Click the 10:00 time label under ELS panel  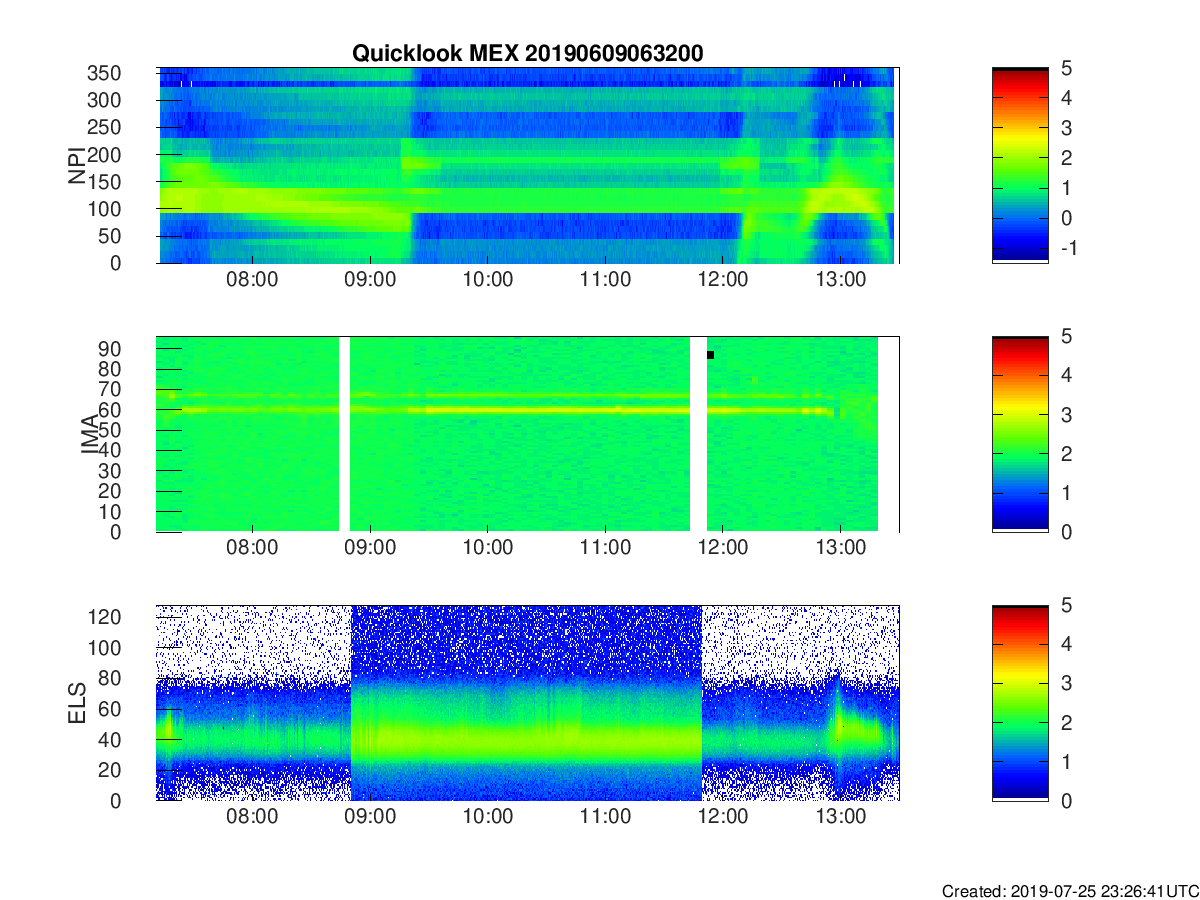click(487, 819)
